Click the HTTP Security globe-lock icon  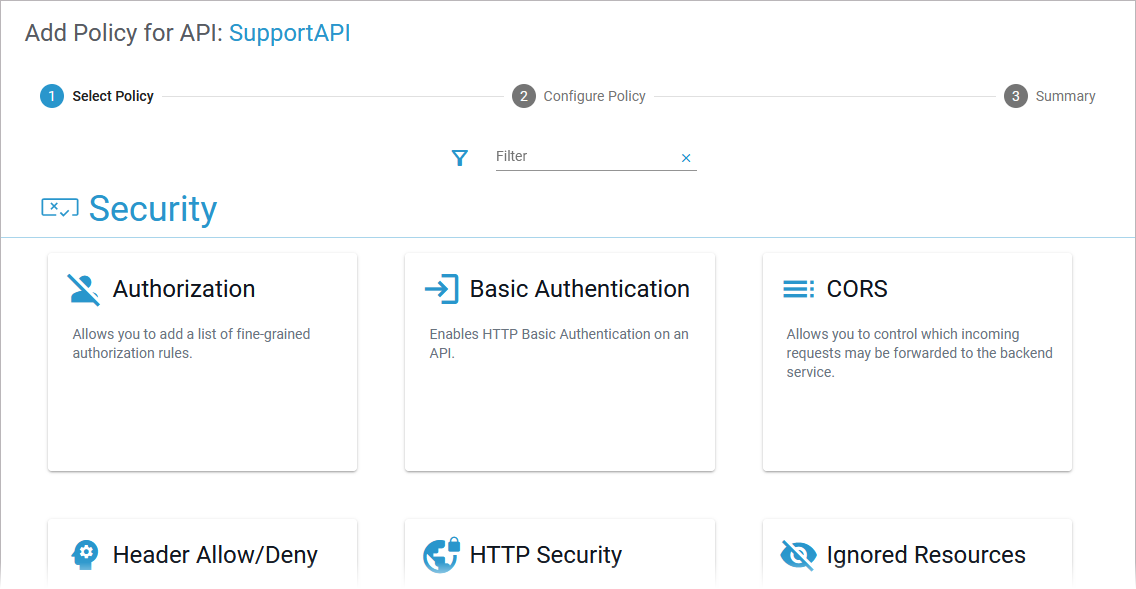[x=441, y=555]
